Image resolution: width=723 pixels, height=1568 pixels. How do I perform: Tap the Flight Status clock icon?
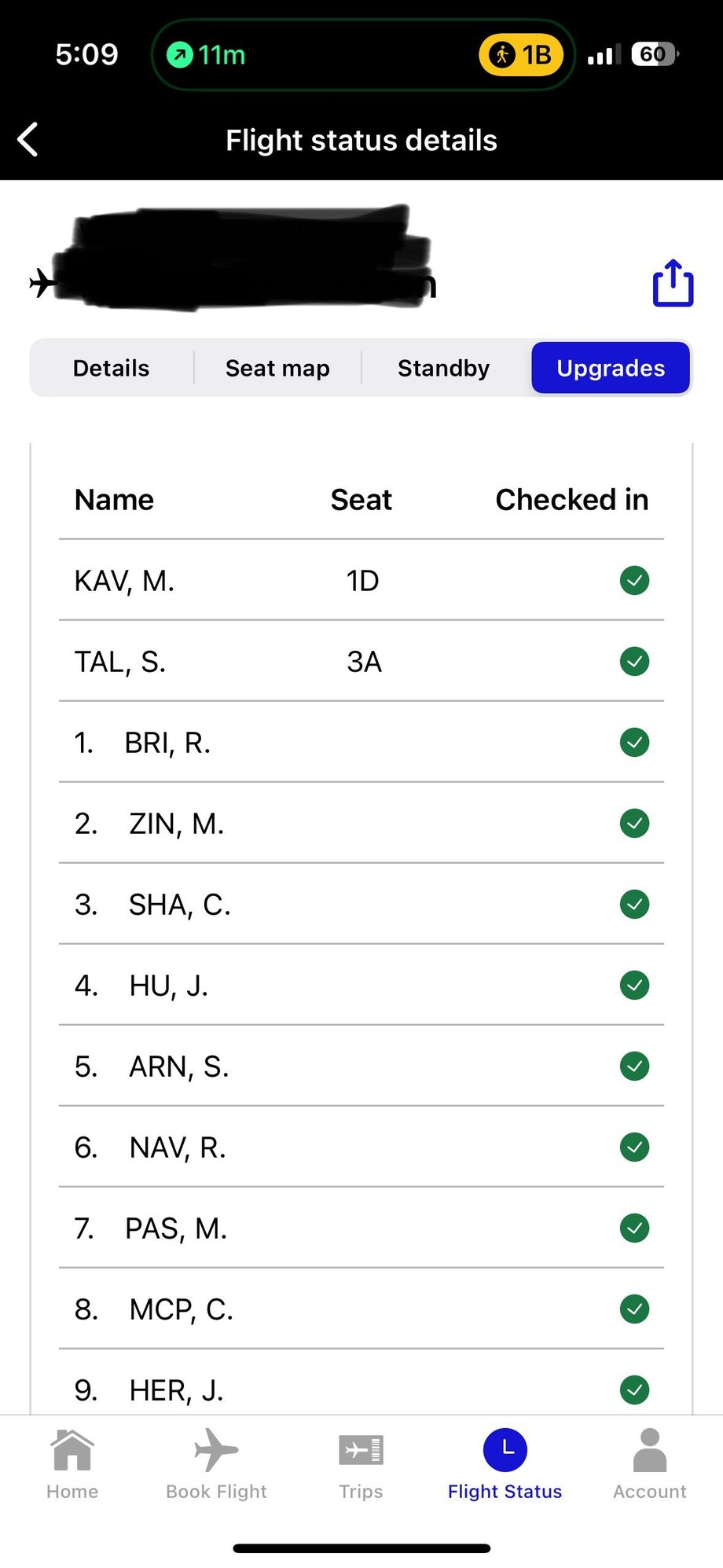click(x=505, y=1450)
